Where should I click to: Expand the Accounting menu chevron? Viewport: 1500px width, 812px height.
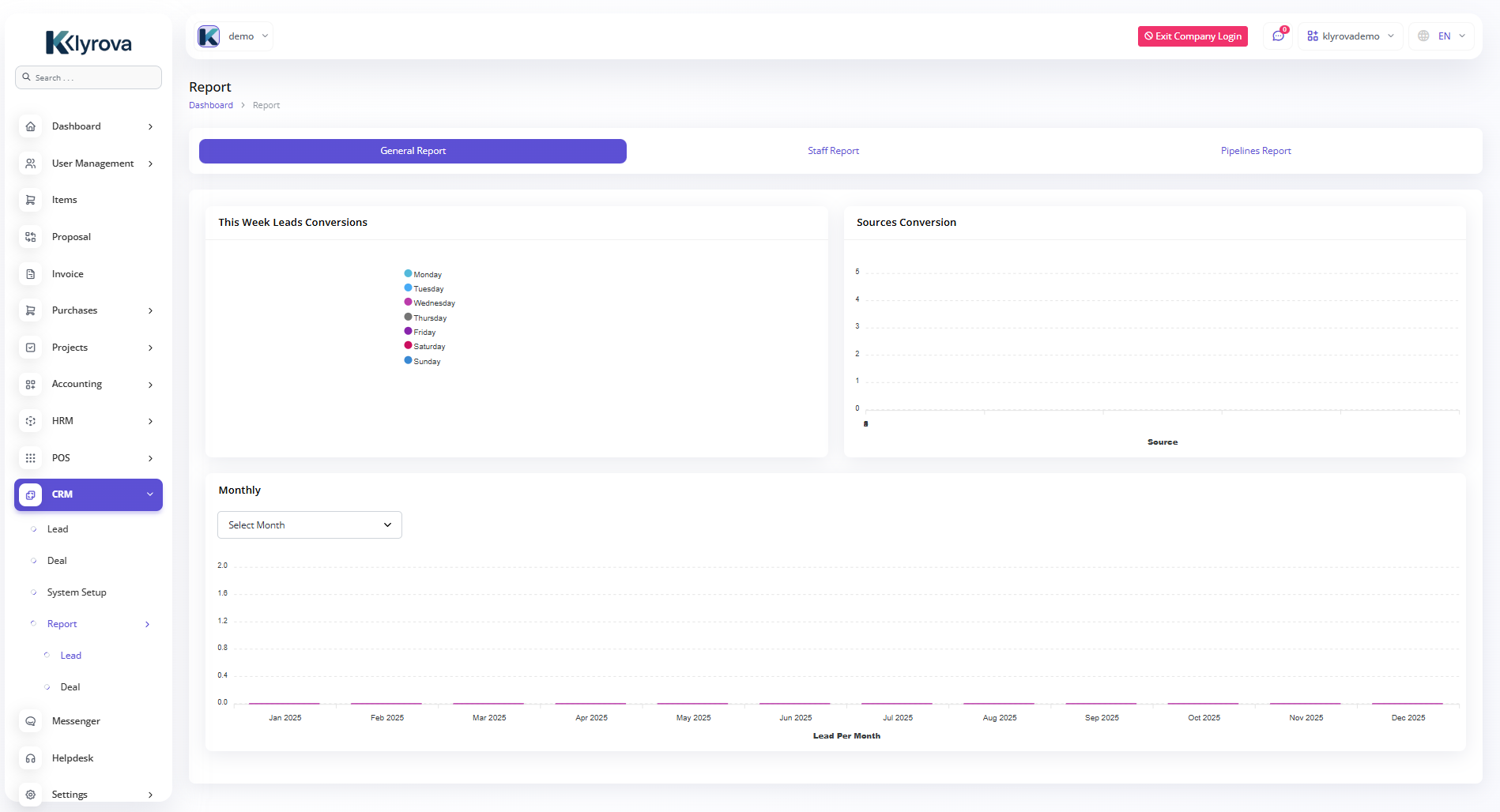point(150,385)
